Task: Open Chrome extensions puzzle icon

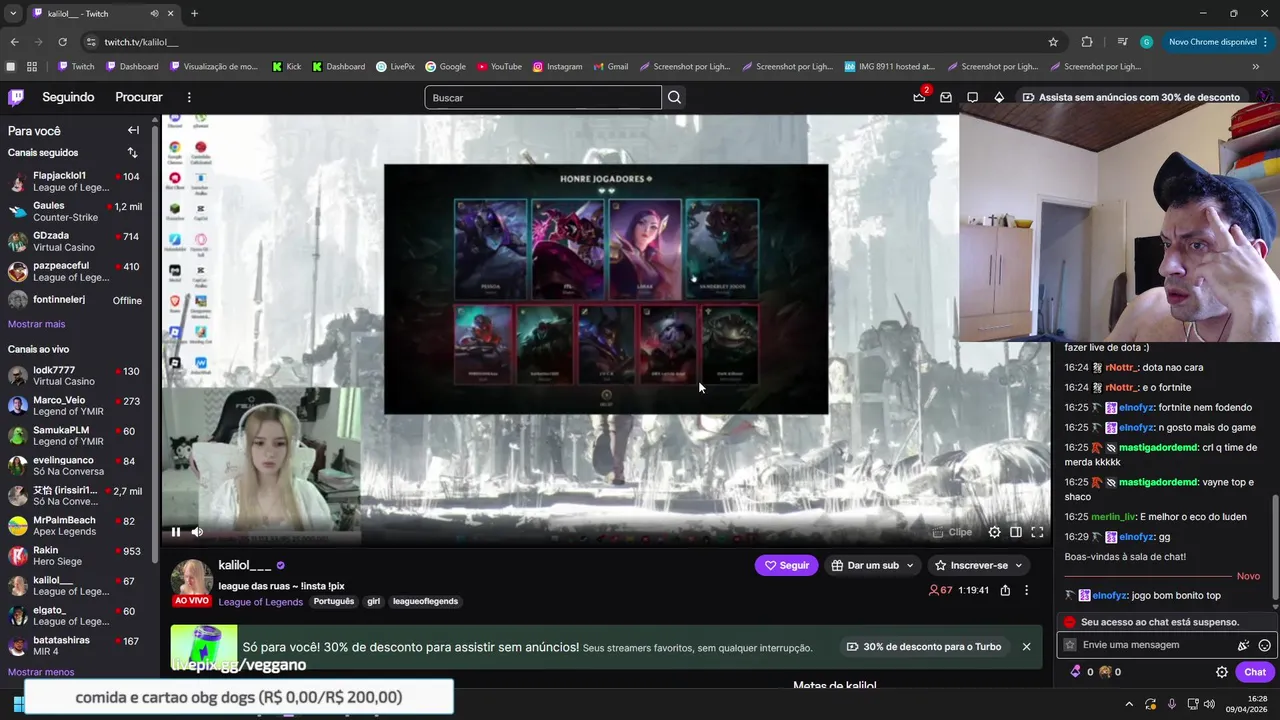Action: coord(1087,42)
